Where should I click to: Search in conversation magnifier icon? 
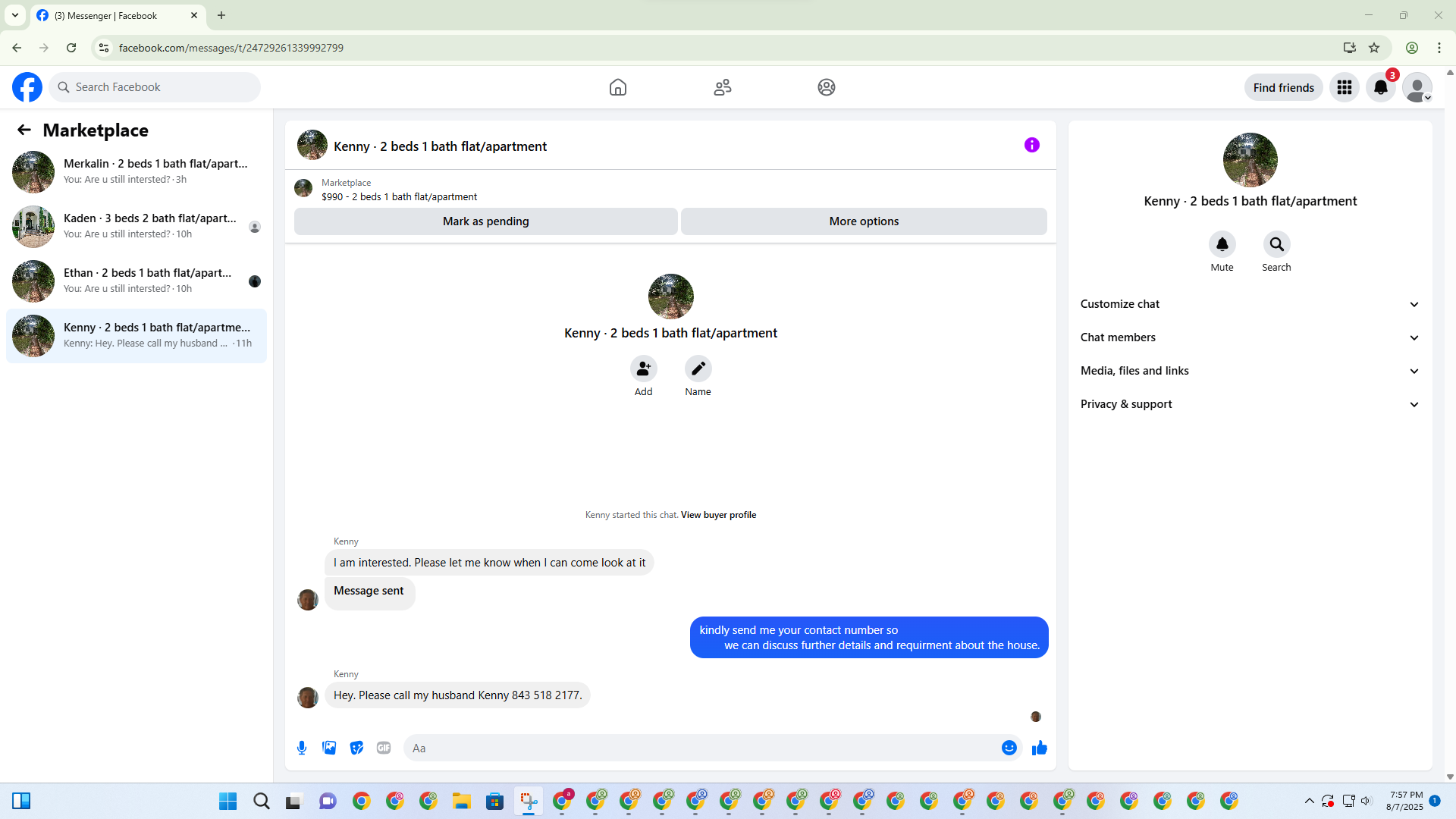[x=1277, y=244]
